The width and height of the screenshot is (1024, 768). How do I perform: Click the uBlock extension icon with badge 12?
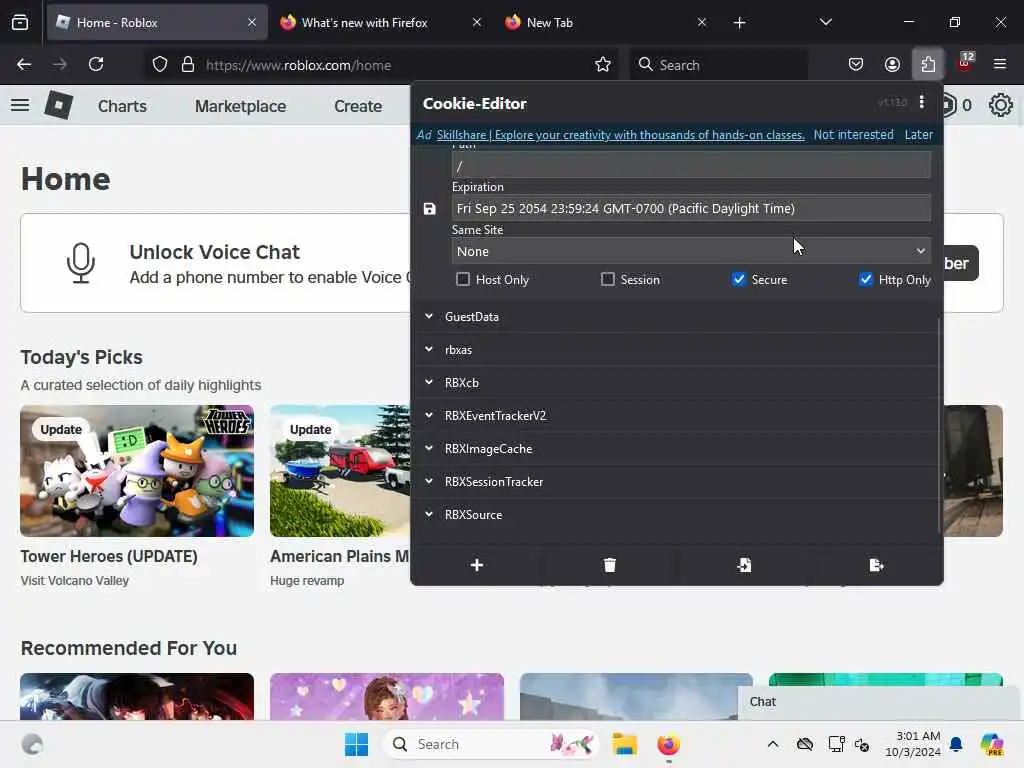965,63
